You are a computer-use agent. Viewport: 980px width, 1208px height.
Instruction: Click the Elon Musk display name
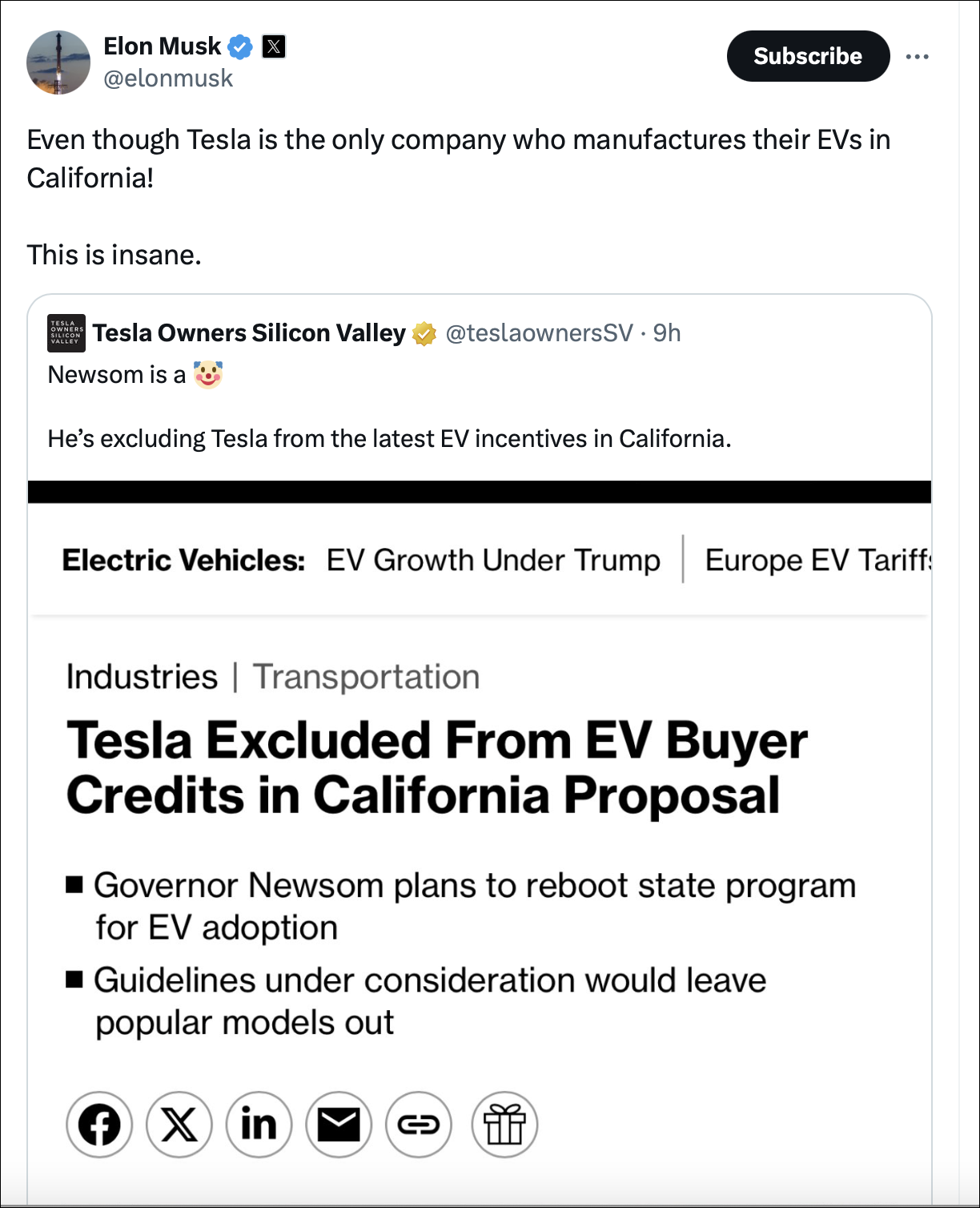tap(162, 46)
